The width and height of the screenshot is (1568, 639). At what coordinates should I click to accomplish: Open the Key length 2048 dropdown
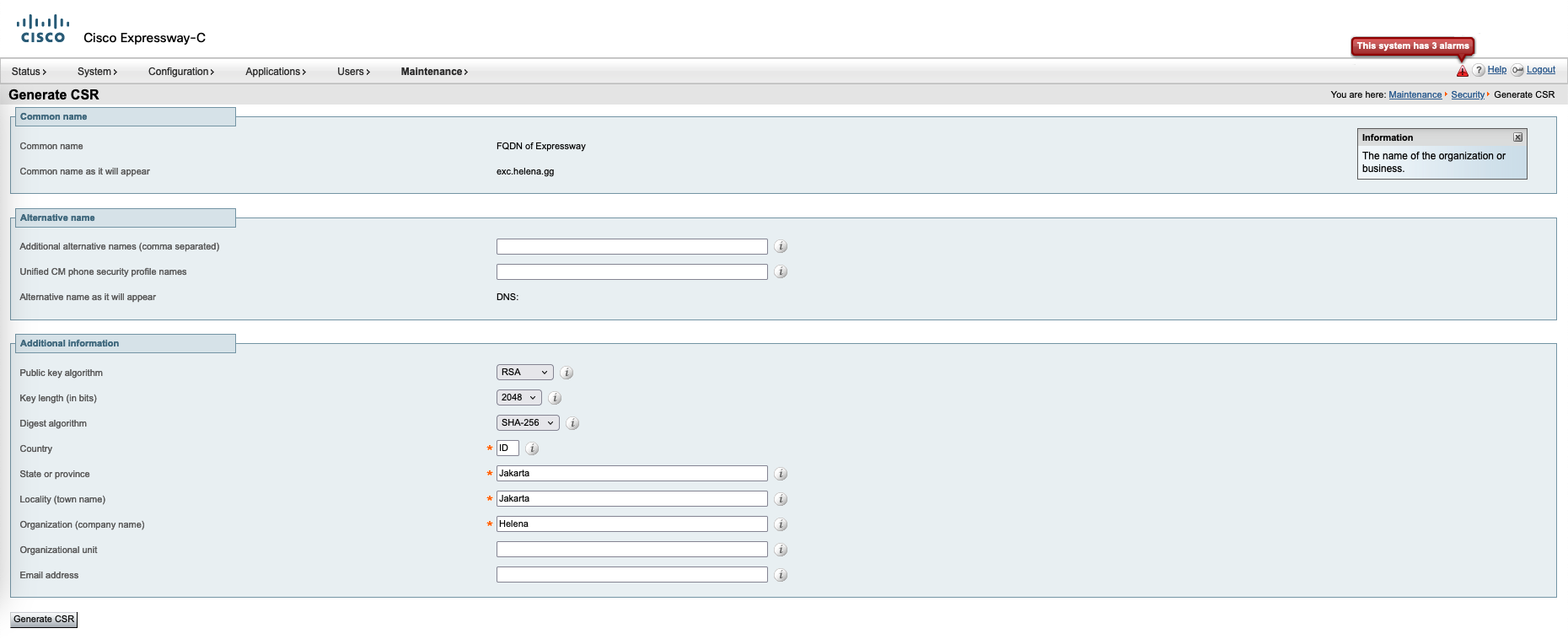tap(518, 398)
